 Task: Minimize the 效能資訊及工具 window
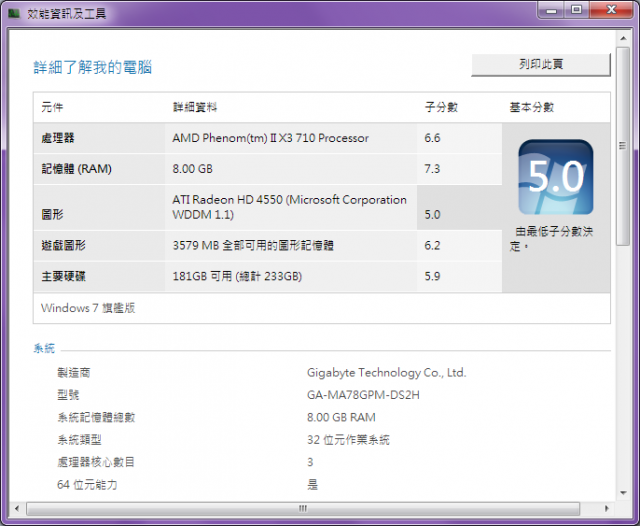click(551, 10)
